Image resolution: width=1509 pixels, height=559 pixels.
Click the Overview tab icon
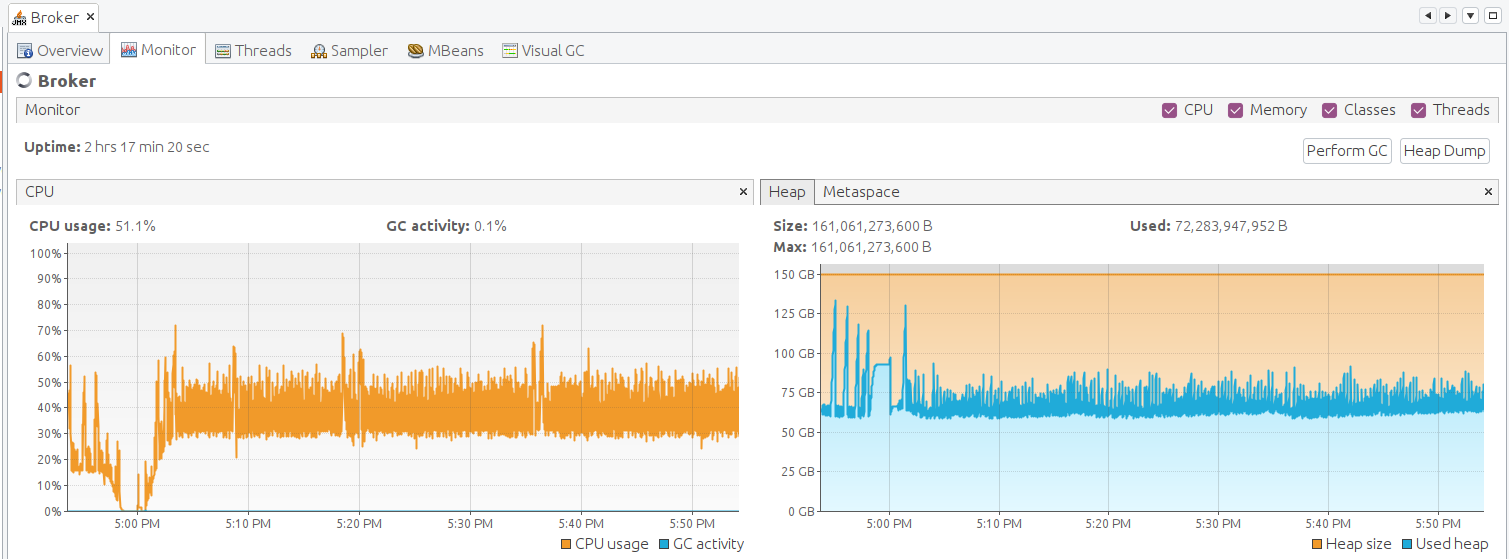25,51
